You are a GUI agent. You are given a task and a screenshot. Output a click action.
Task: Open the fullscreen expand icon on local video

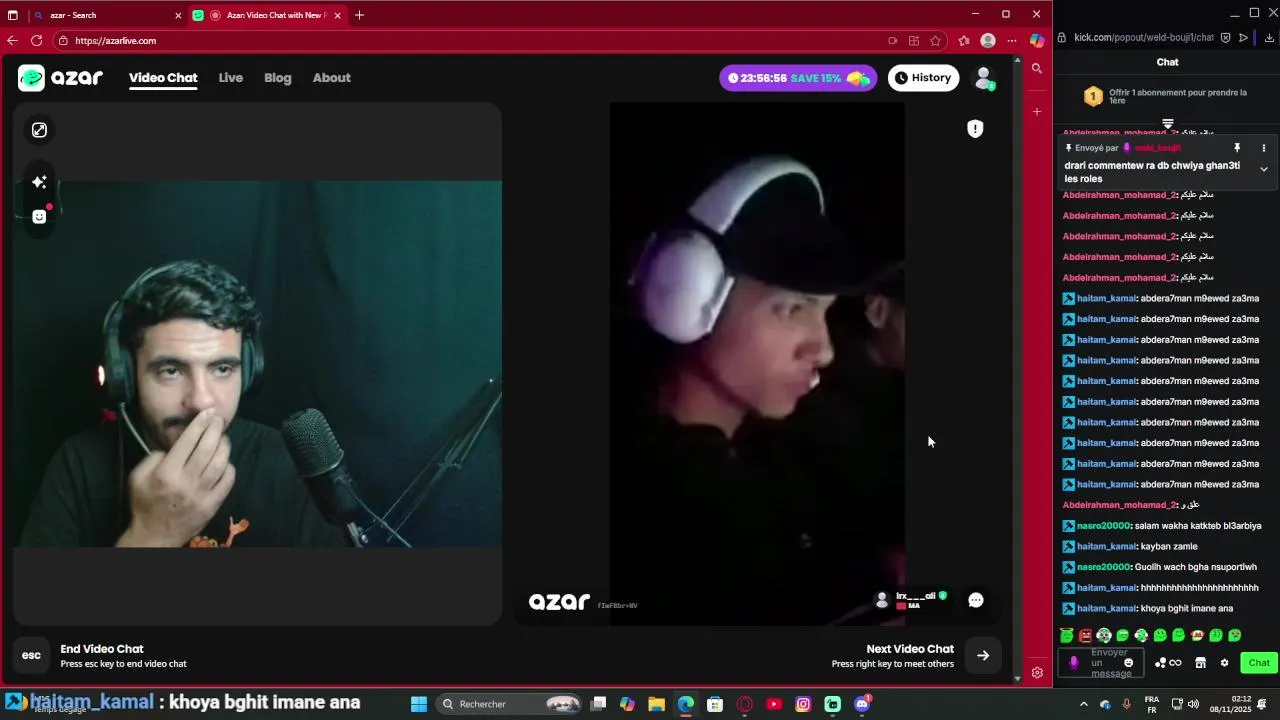click(x=39, y=130)
